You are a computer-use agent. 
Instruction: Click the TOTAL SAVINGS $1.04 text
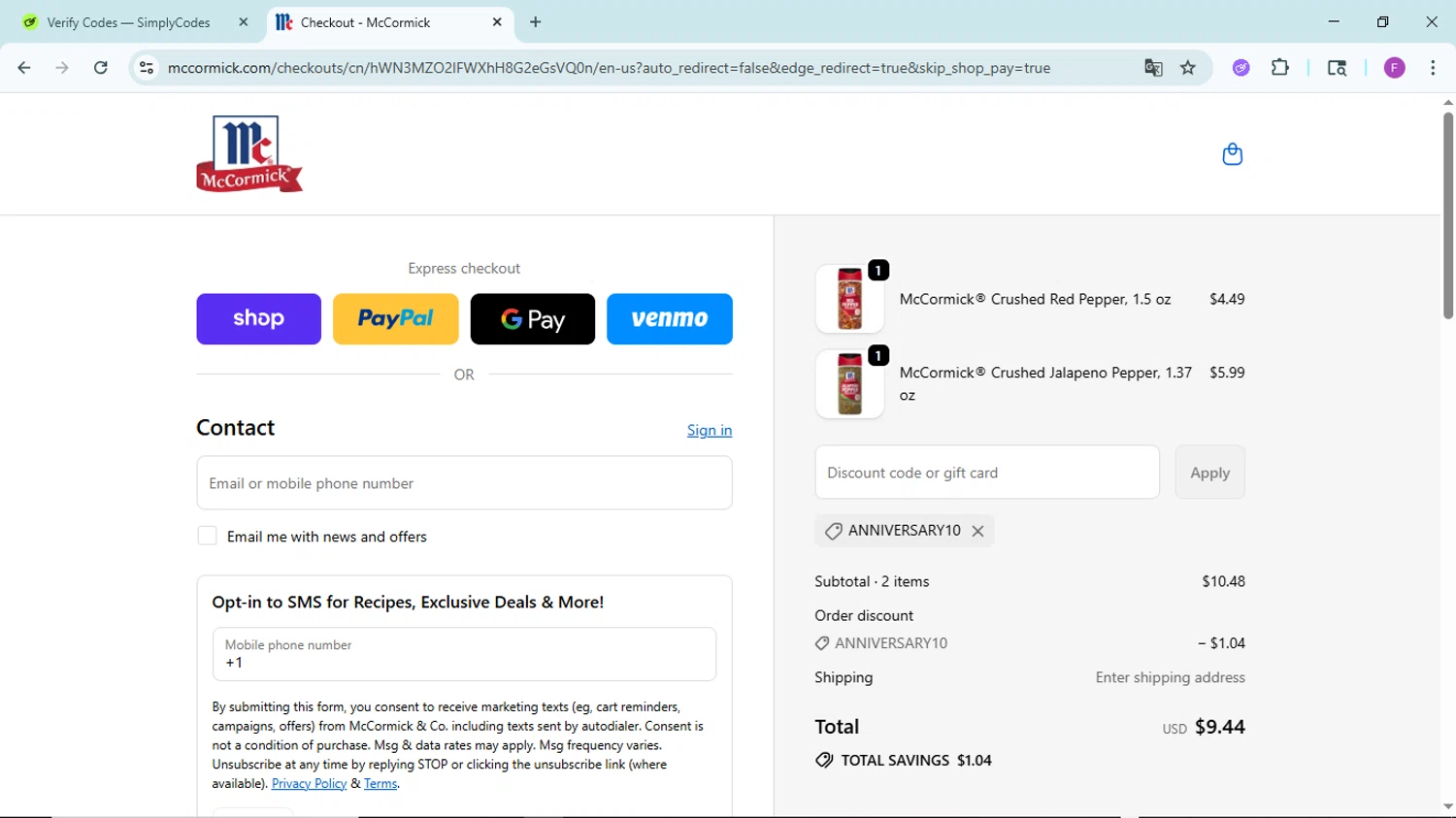[916, 761]
